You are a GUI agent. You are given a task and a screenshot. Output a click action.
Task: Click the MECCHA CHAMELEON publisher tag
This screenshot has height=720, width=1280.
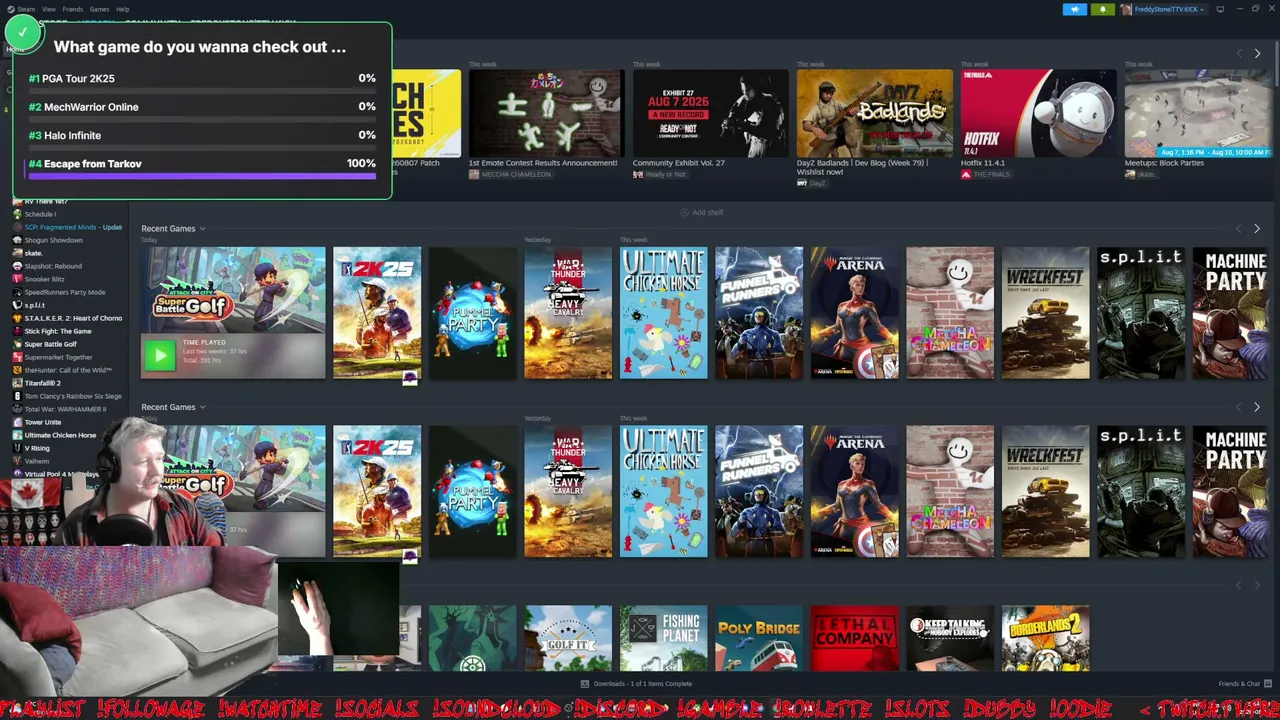click(x=509, y=174)
